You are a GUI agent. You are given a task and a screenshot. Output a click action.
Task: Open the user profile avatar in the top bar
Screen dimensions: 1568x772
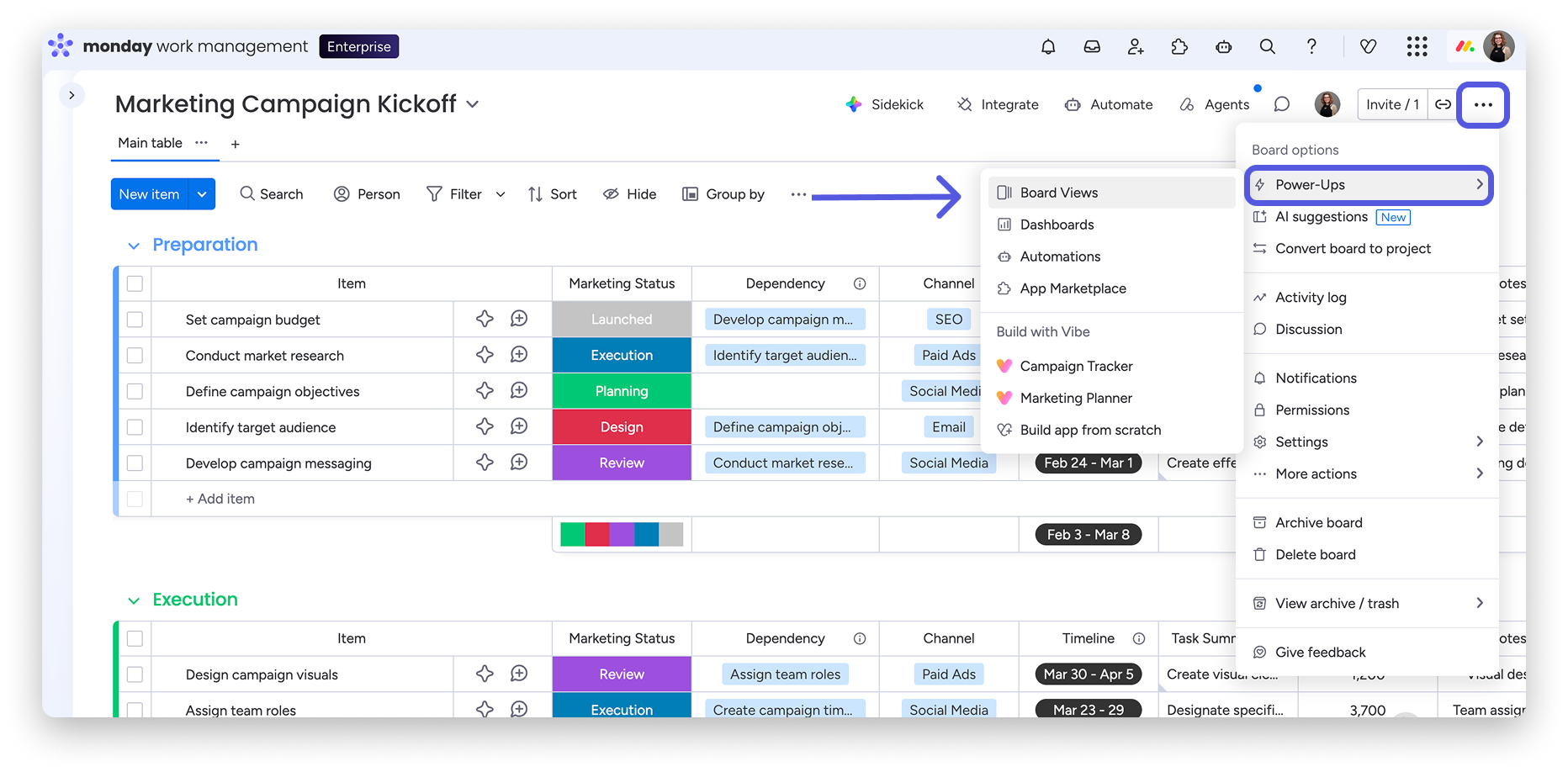click(1499, 47)
